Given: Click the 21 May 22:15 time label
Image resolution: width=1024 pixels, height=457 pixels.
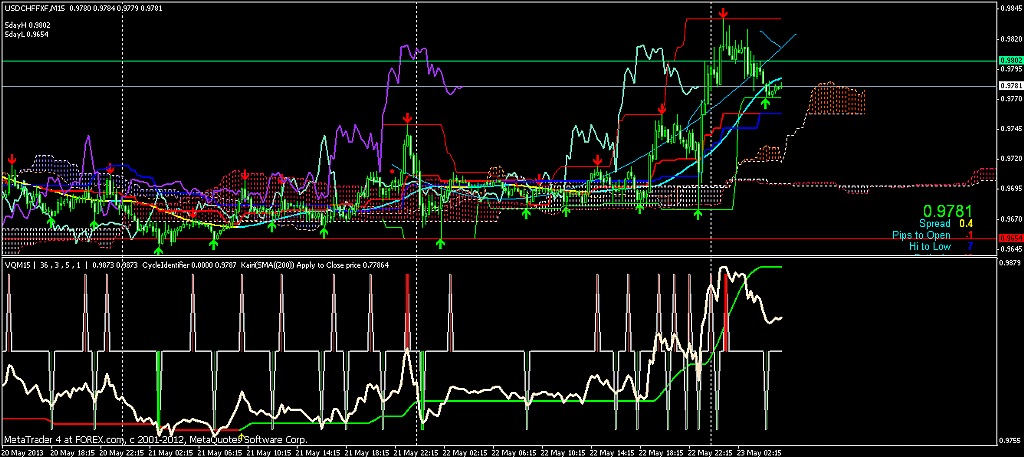Looking at the screenshot, I should [417, 452].
